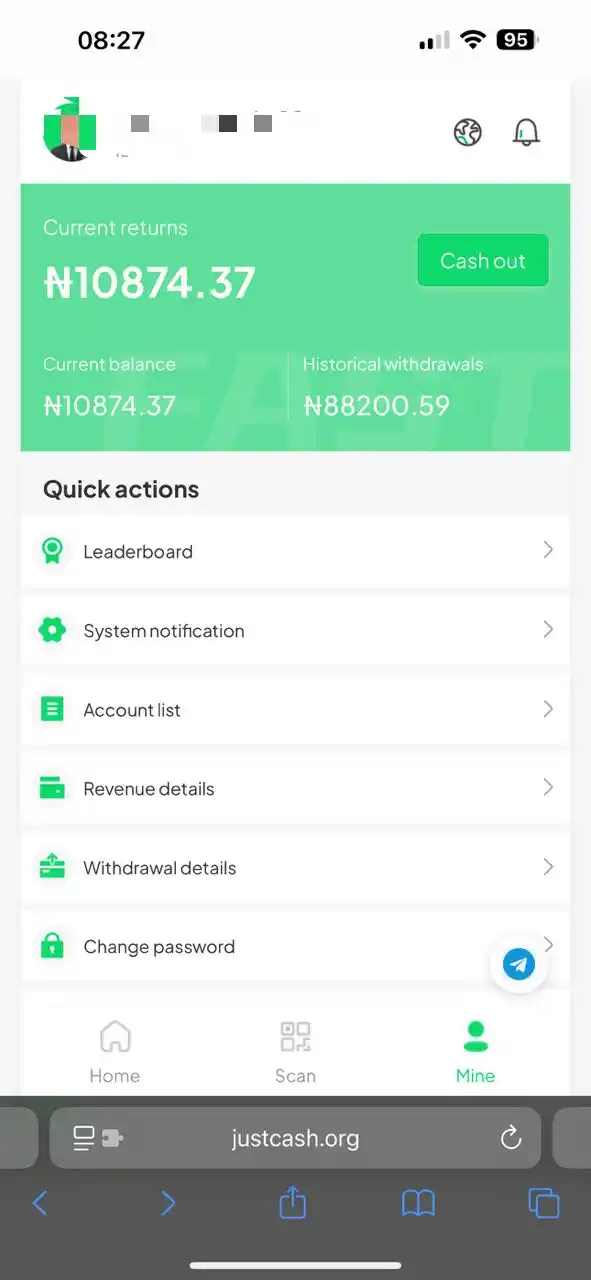Click the Change password padlock icon
Image resolution: width=591 pixels, height=1280 pixels.
click(52, 945)
